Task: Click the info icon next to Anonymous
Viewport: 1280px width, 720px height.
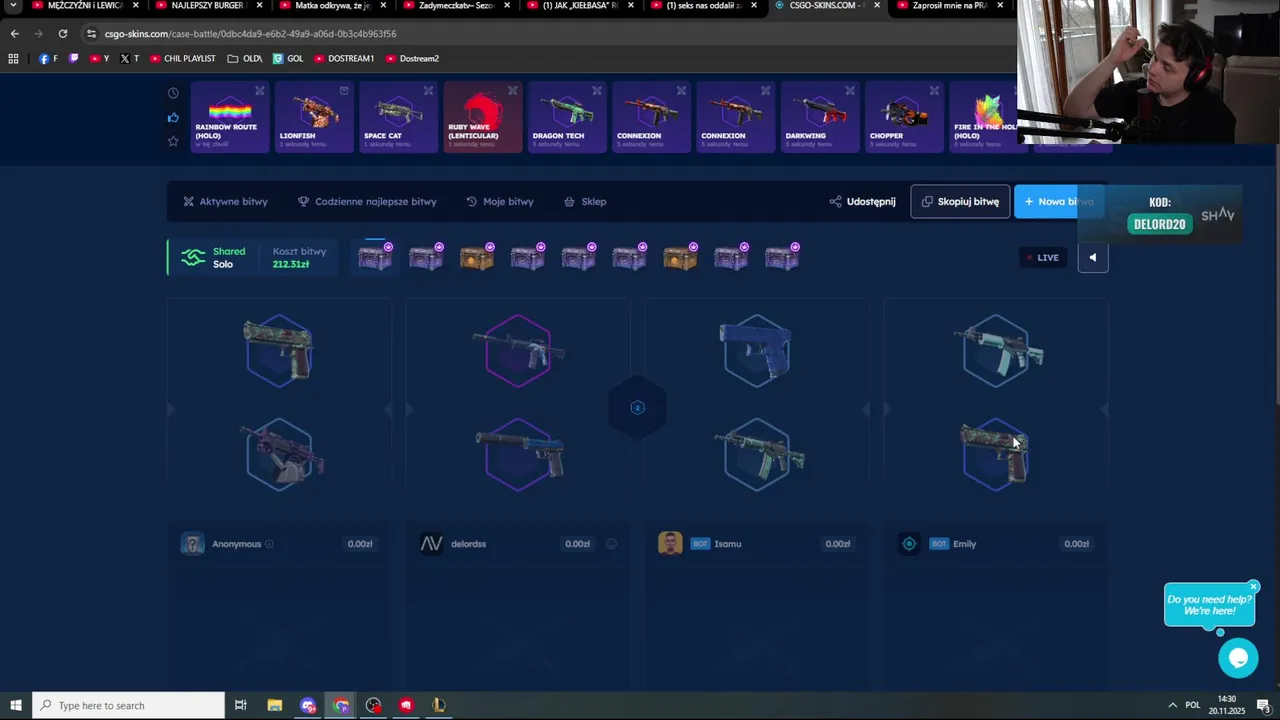Action: point(269,544)
